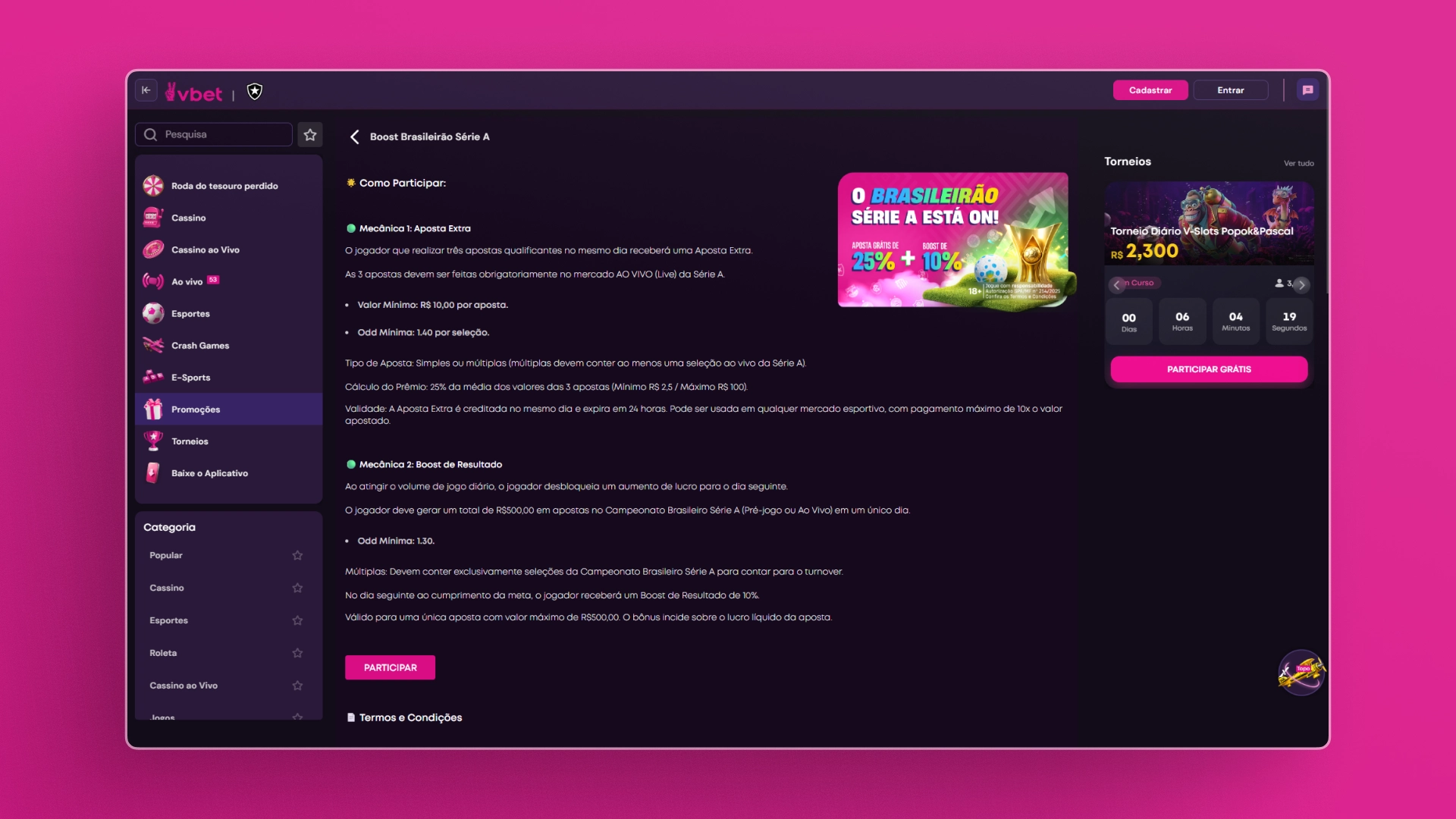1456x819 pixels.
Task: Toggle star for Roleta category
Action: (297, 653)
